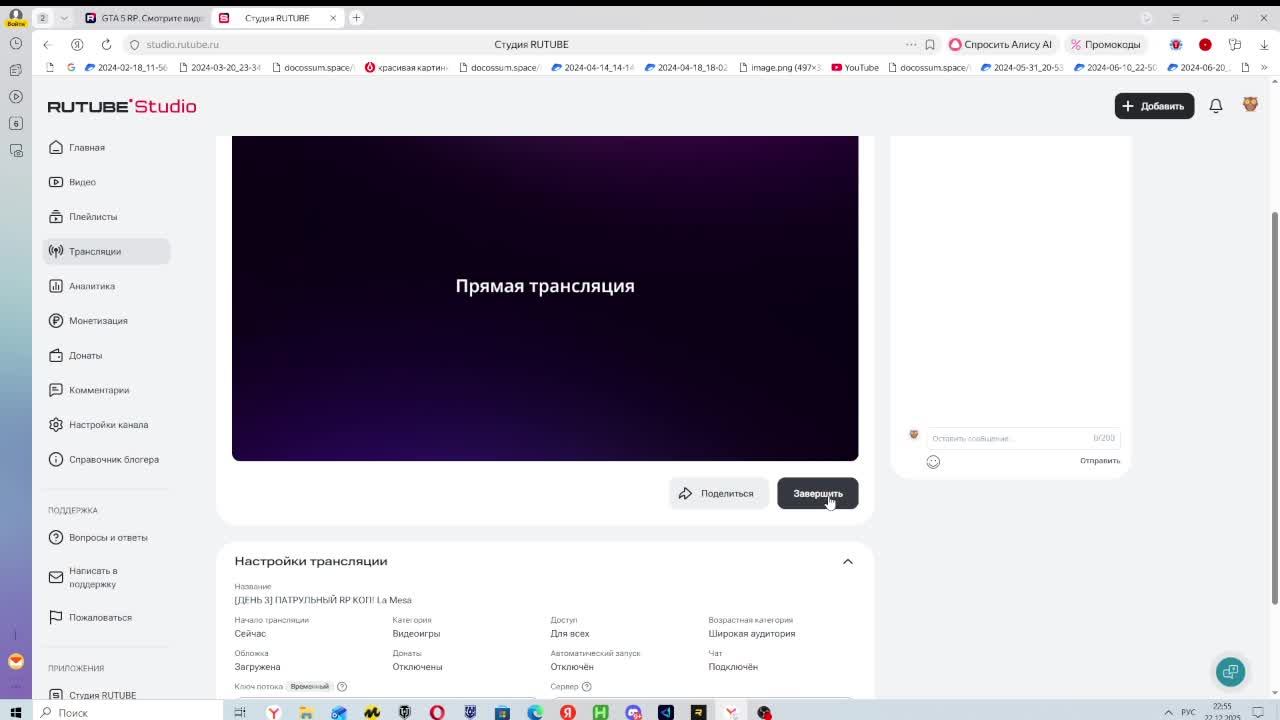Viewport: 1280px width, 720px height.
Task: Click Отправить to send the chat message
Action: click(x=1100, y=461)
